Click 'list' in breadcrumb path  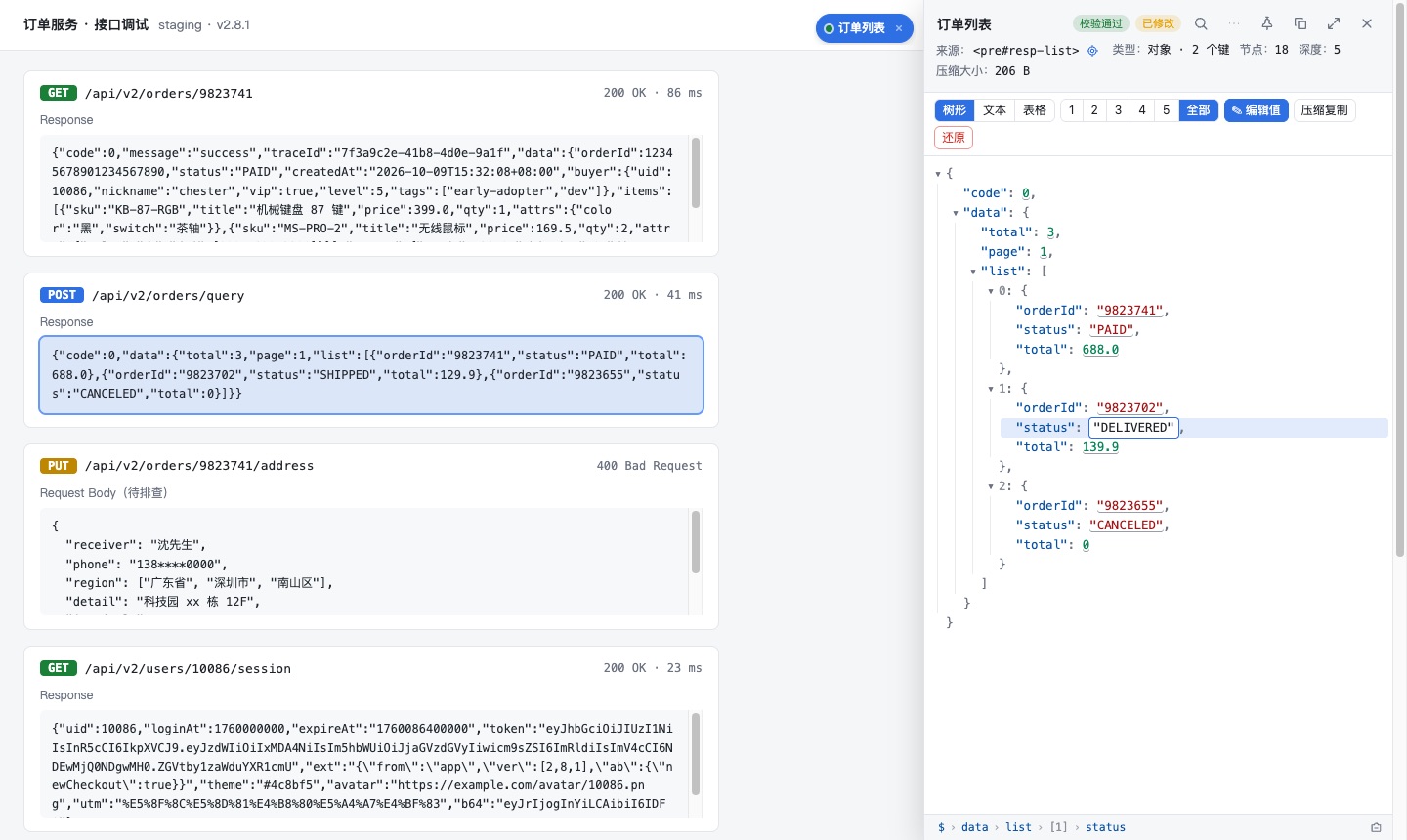tap(1018, 827)
